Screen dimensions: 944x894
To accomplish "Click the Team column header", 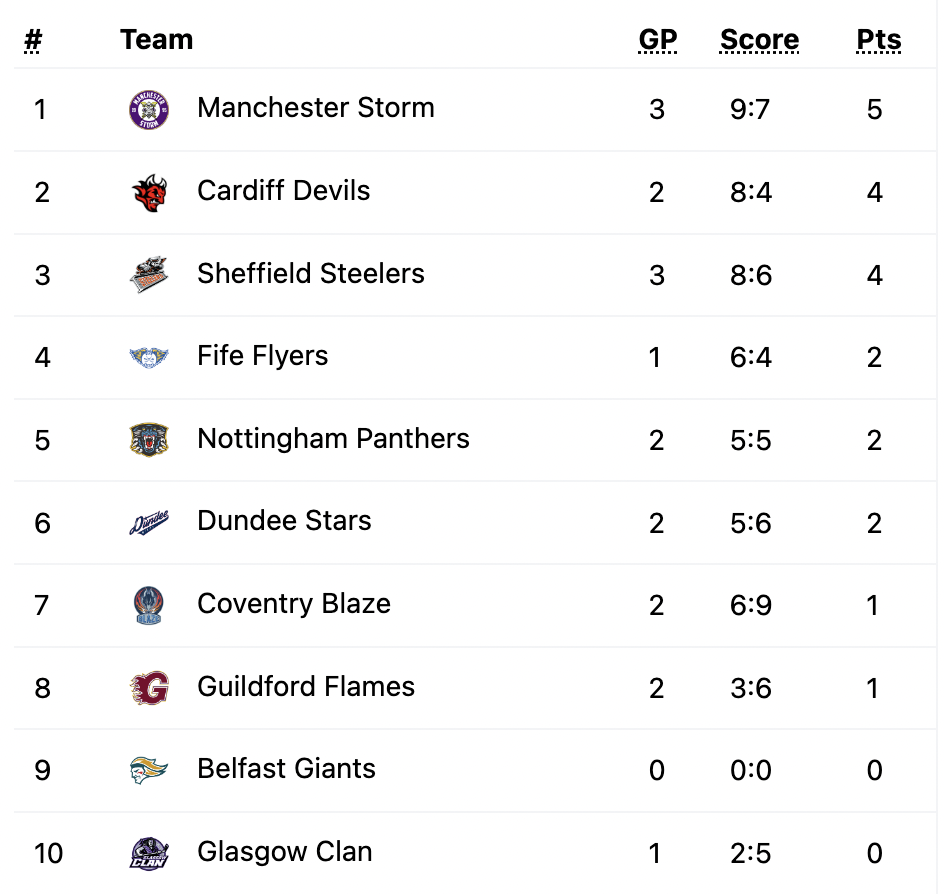I will point(157,40).
